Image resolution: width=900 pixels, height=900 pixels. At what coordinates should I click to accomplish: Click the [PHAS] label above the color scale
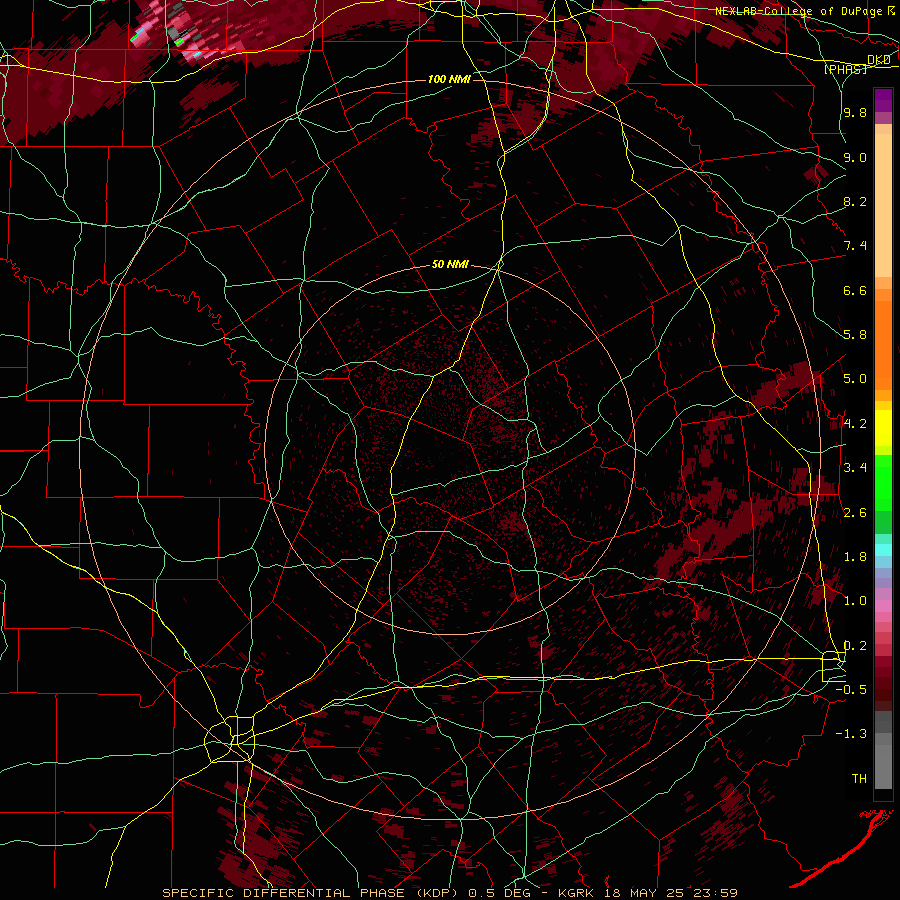(x=845, y=70)
